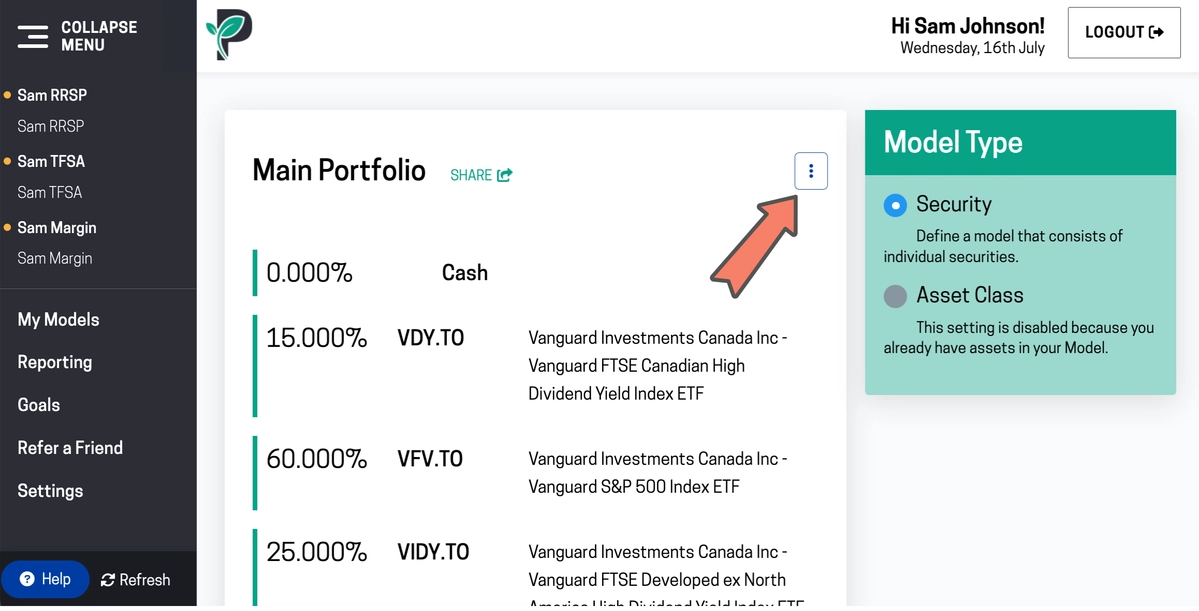Click the hamburger collapse menu icon
The image size is (1199, 611).
click(x=32, y=36)
